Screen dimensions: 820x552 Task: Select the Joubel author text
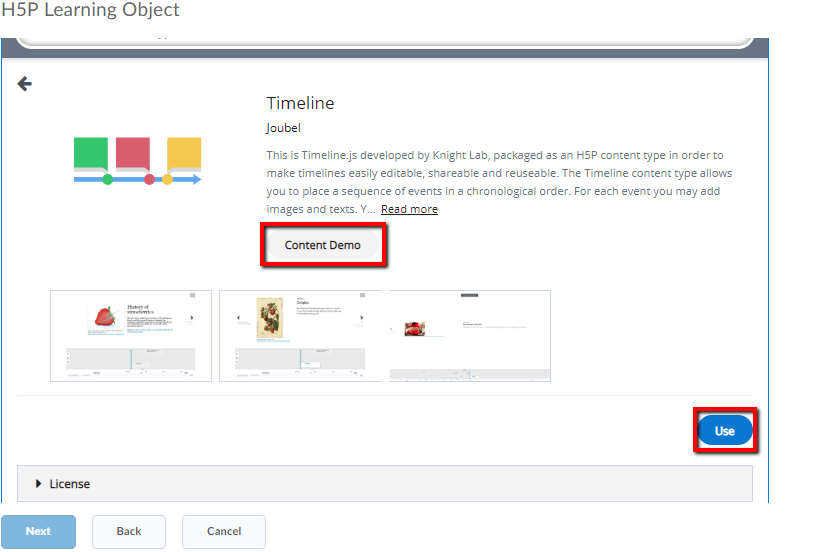(x=283, y=128)
